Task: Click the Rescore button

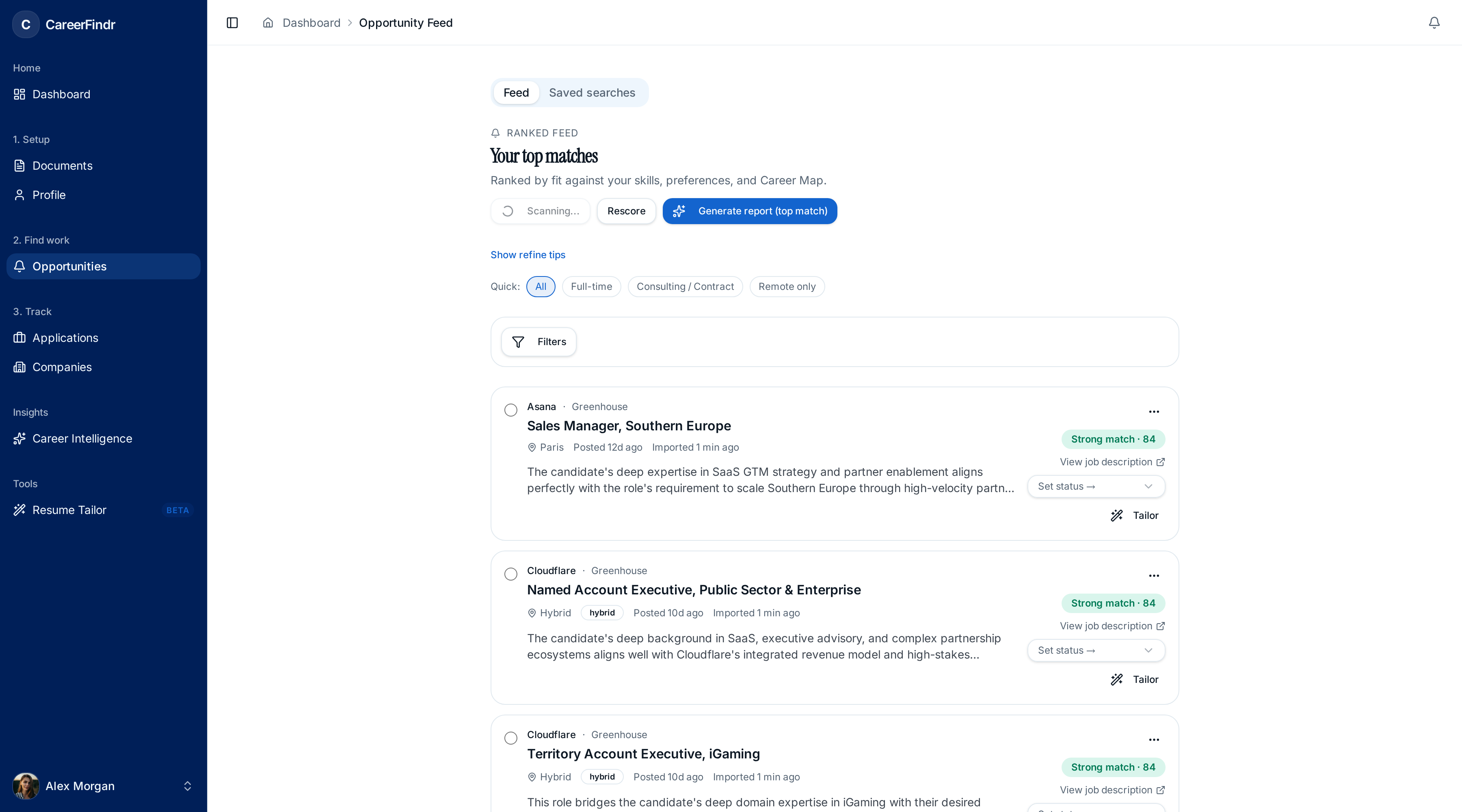Action: (x=626, y=211)
